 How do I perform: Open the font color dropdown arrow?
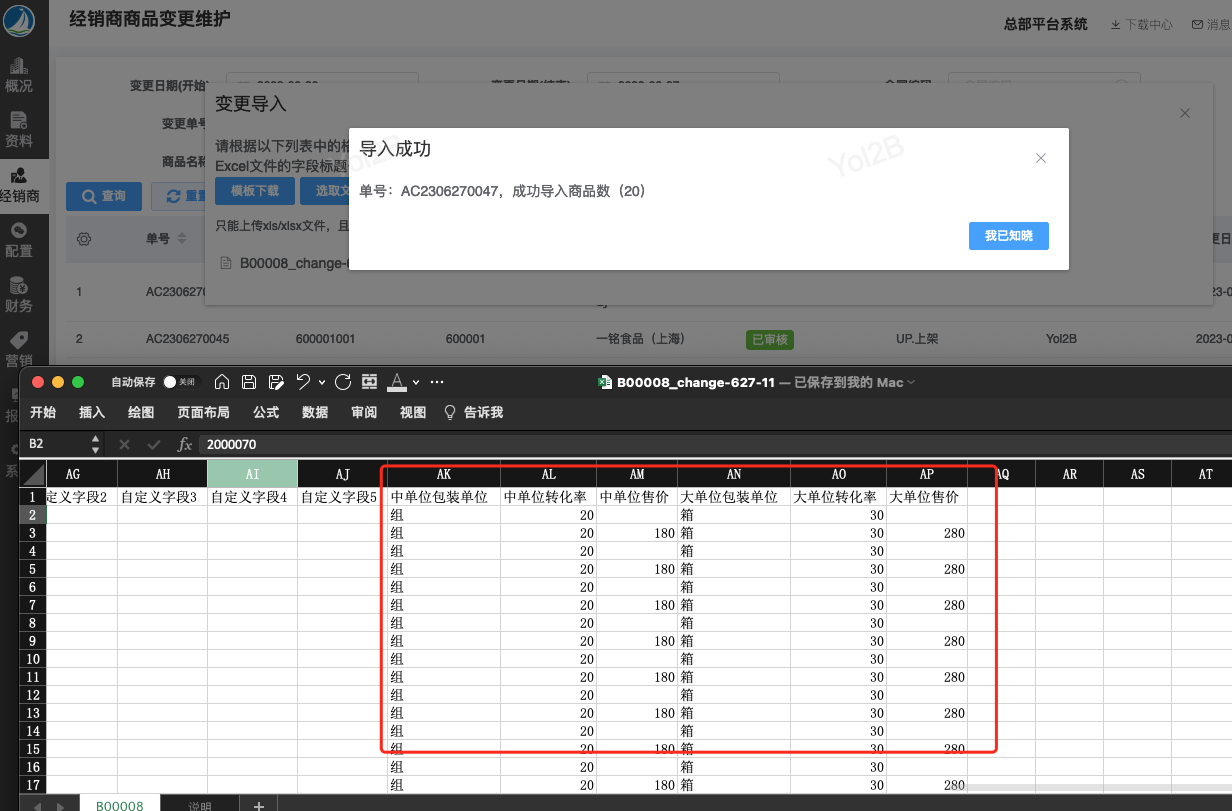416,383
